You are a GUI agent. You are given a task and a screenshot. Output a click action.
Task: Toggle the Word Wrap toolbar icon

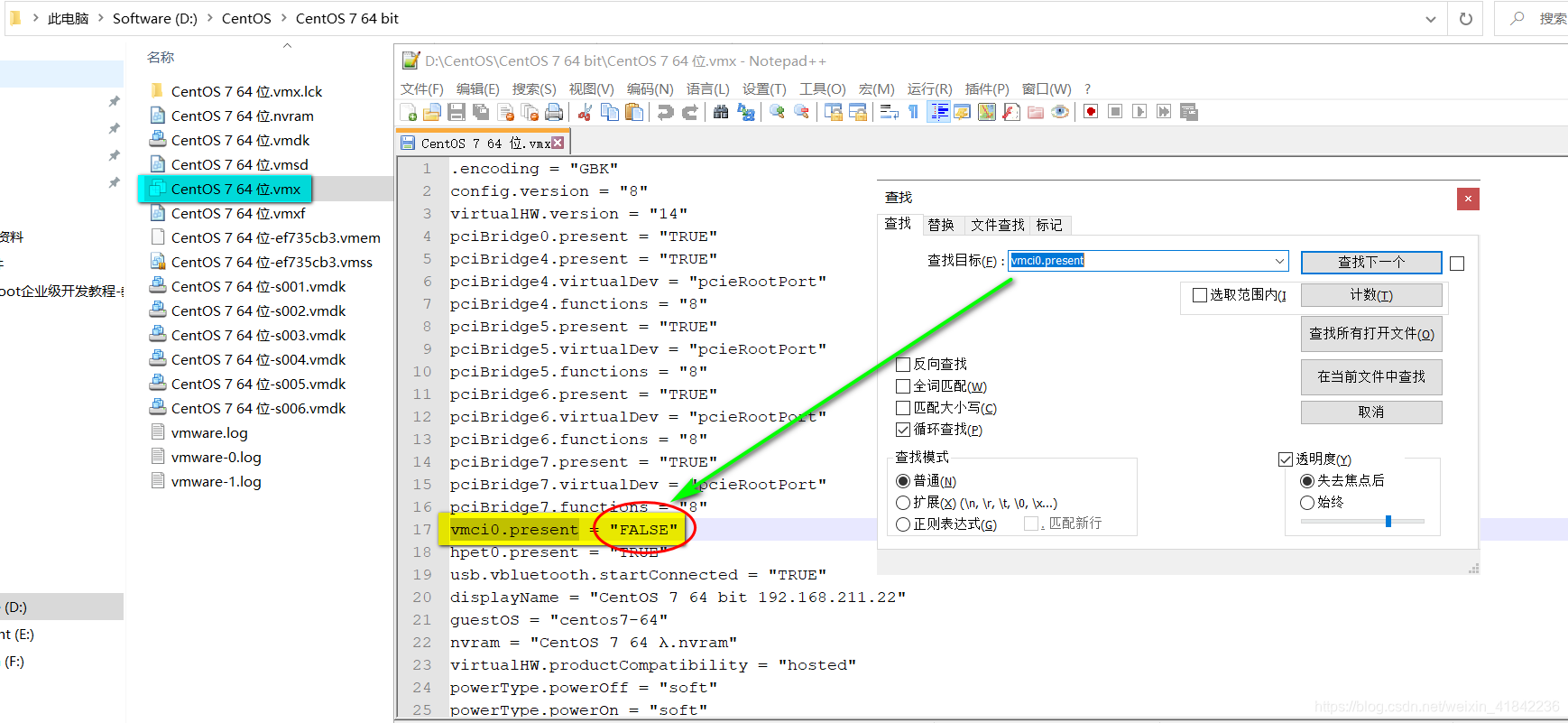(x=889, y=112)
